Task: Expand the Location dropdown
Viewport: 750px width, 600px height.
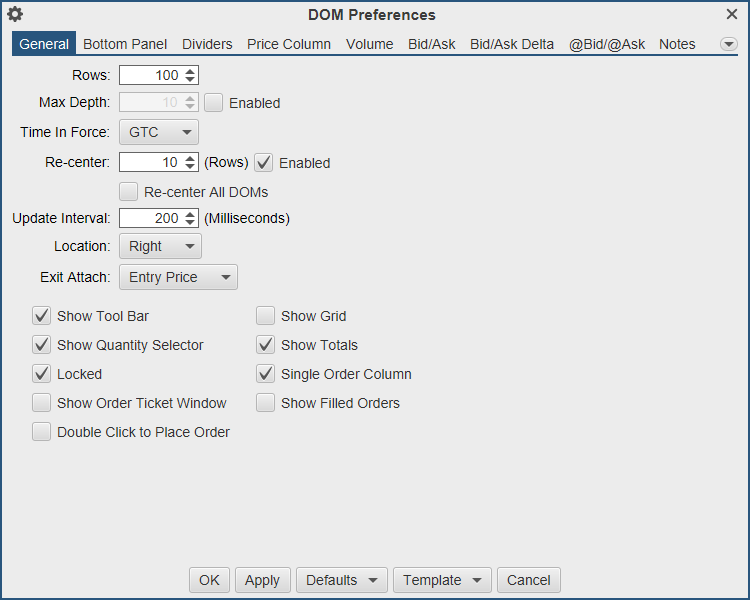Action: point(160,246)
